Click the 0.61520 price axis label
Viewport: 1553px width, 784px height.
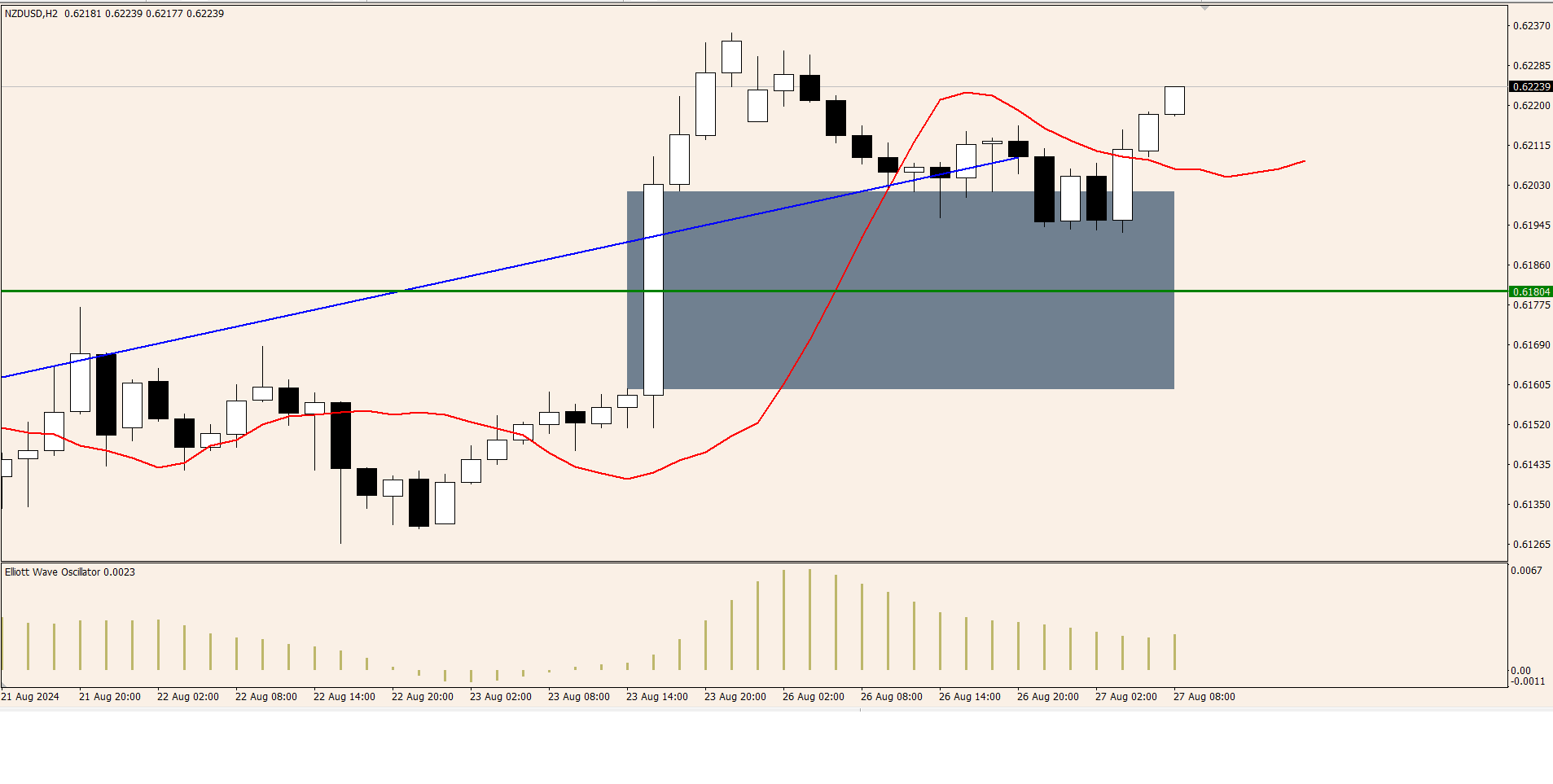coord(1531,425)
